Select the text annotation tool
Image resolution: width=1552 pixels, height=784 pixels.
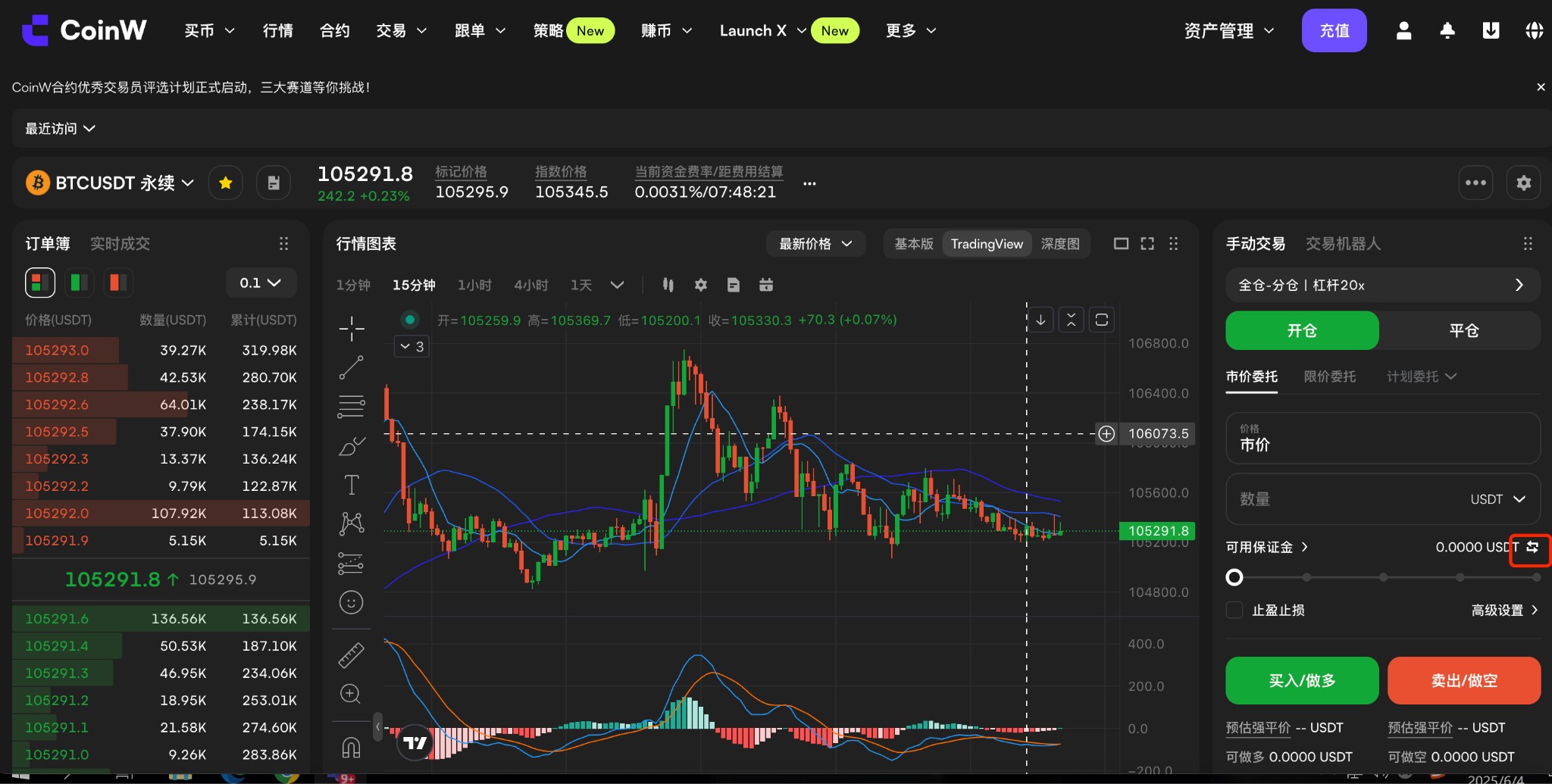coord(352,485)
